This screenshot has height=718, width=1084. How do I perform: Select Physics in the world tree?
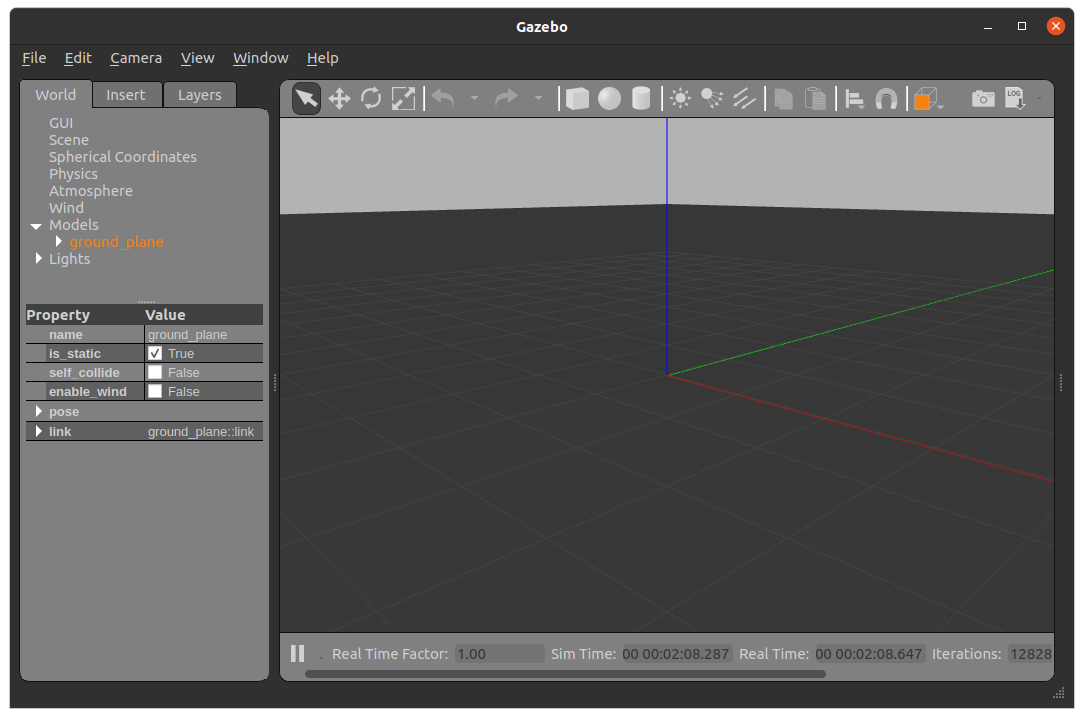pyautogui.click(x=73, y=174)
